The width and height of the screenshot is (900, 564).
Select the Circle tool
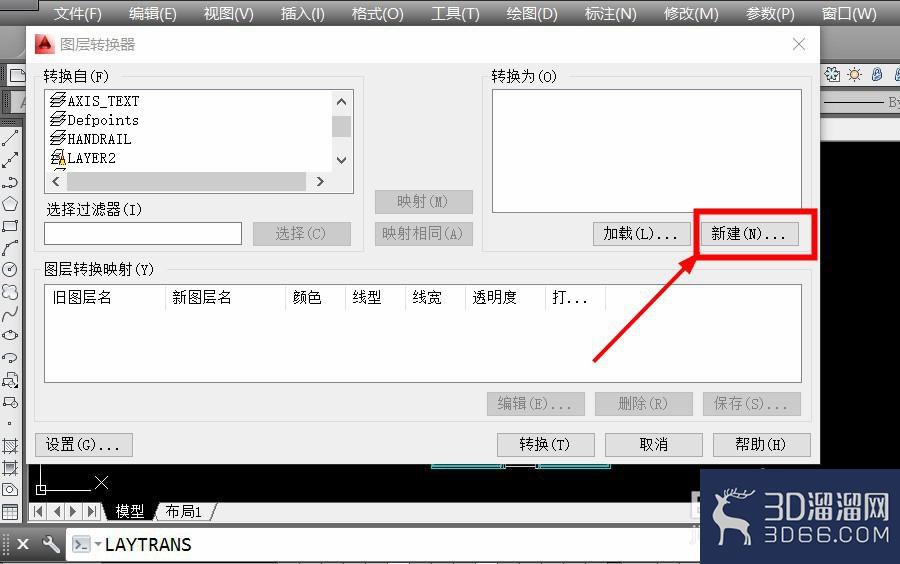(x=10, y=269)
